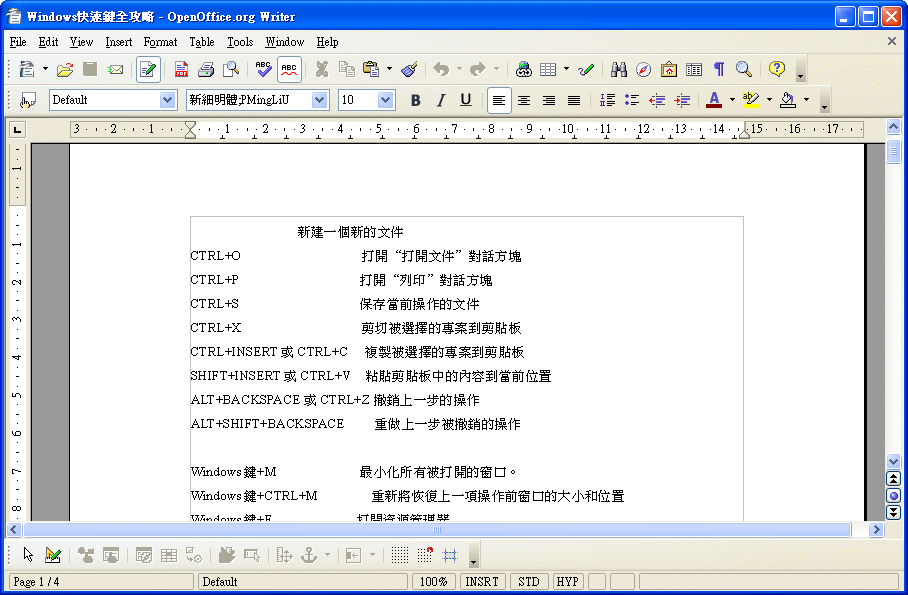Decrease Indent icon

[657, 100]
